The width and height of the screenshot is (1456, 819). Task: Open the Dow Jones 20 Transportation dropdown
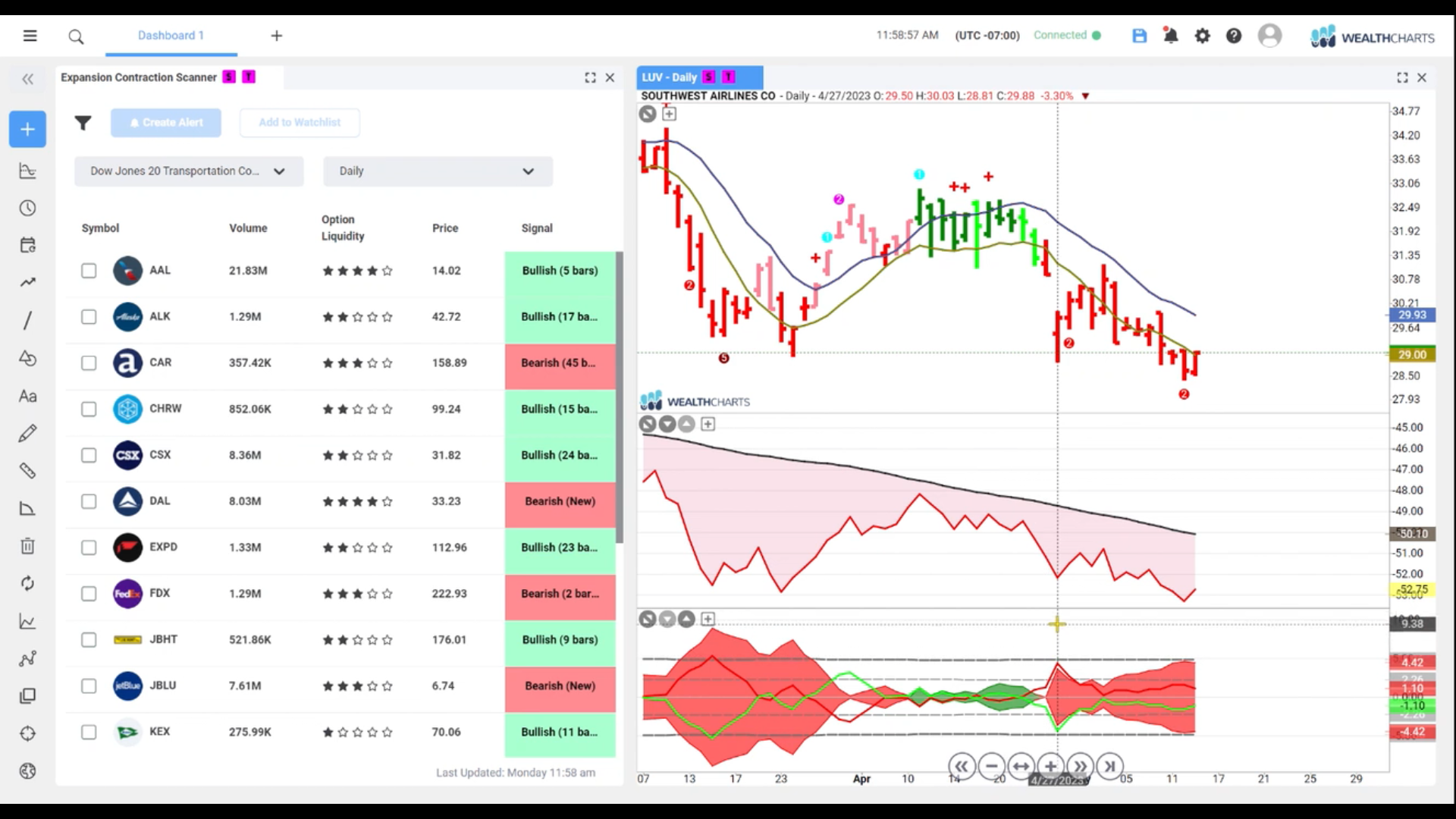click(189, 171)
